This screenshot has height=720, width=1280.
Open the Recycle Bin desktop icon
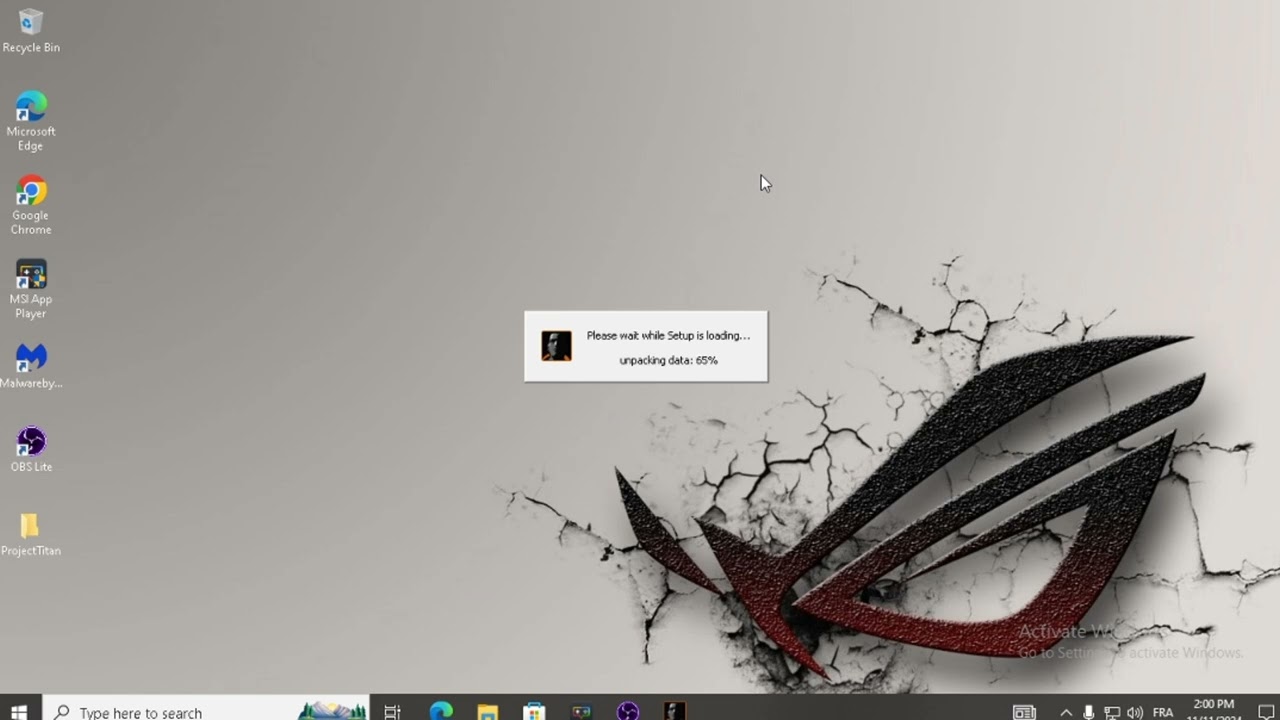click(x=31, y=30)
